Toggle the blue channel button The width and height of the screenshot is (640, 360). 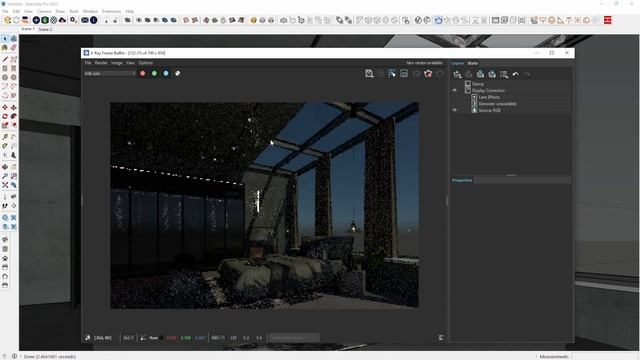[166, 73]
